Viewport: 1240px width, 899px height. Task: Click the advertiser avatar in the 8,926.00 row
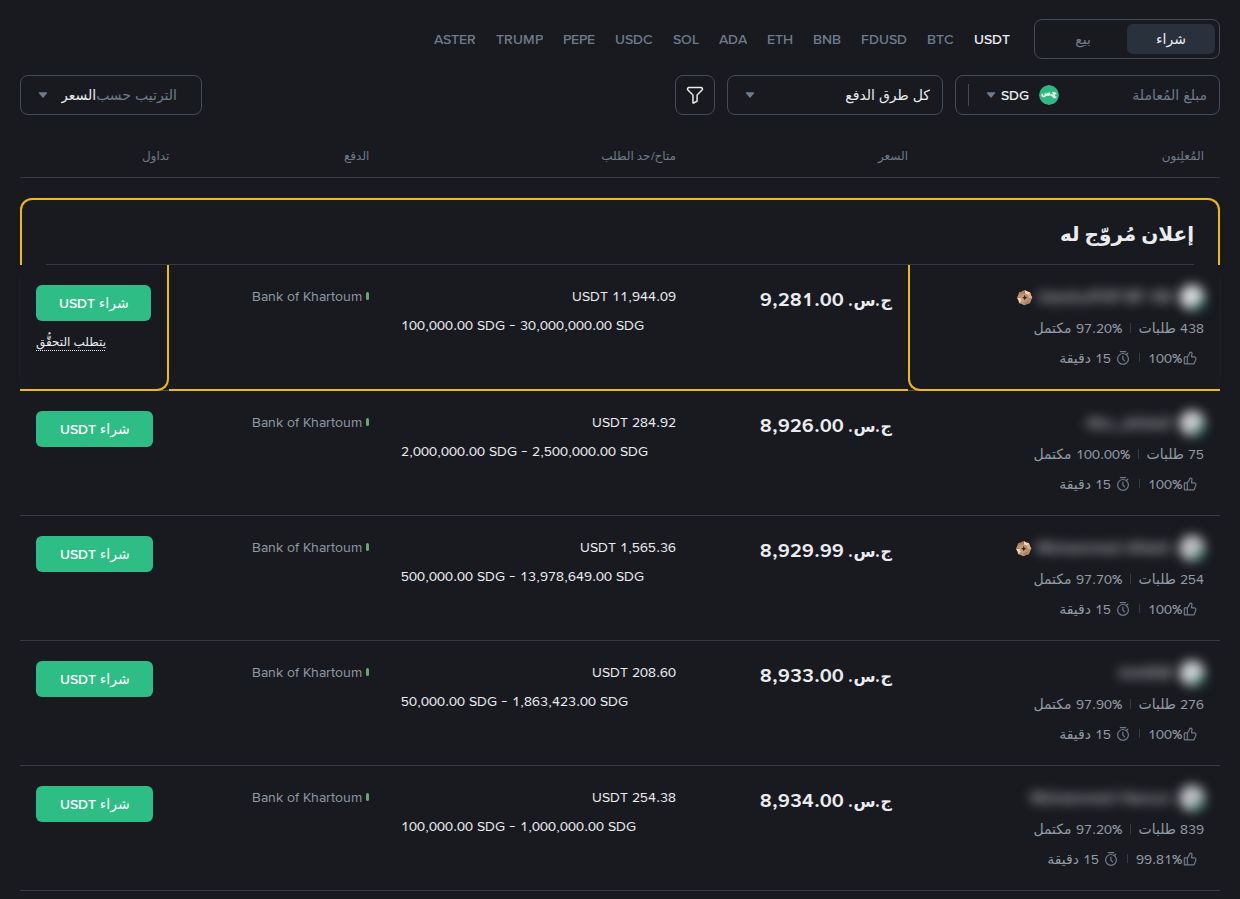pyautogui.click(x=1190, y=423)
